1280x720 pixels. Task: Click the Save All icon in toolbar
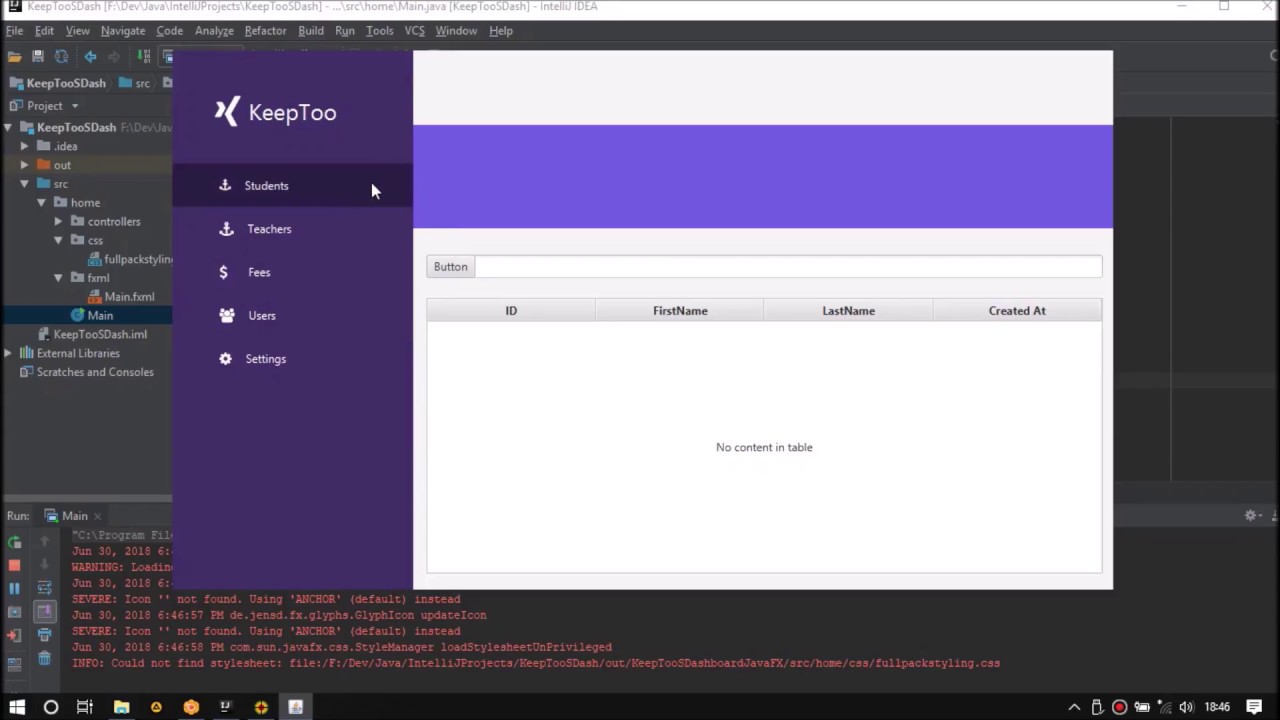coord(38,57)
